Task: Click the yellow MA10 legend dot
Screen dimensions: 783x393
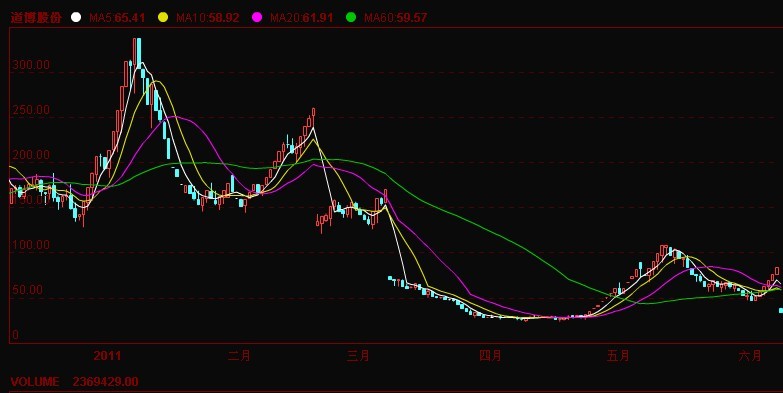Action: tap(163, 17)
